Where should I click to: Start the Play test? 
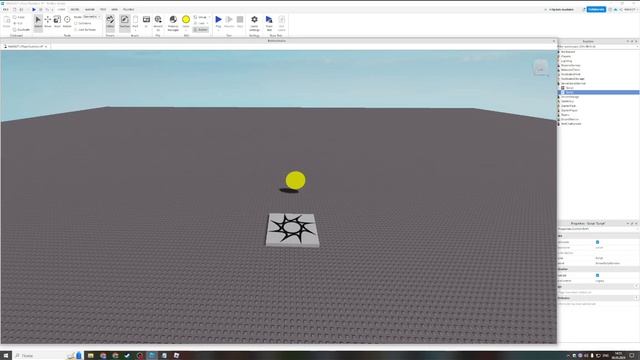218,20
